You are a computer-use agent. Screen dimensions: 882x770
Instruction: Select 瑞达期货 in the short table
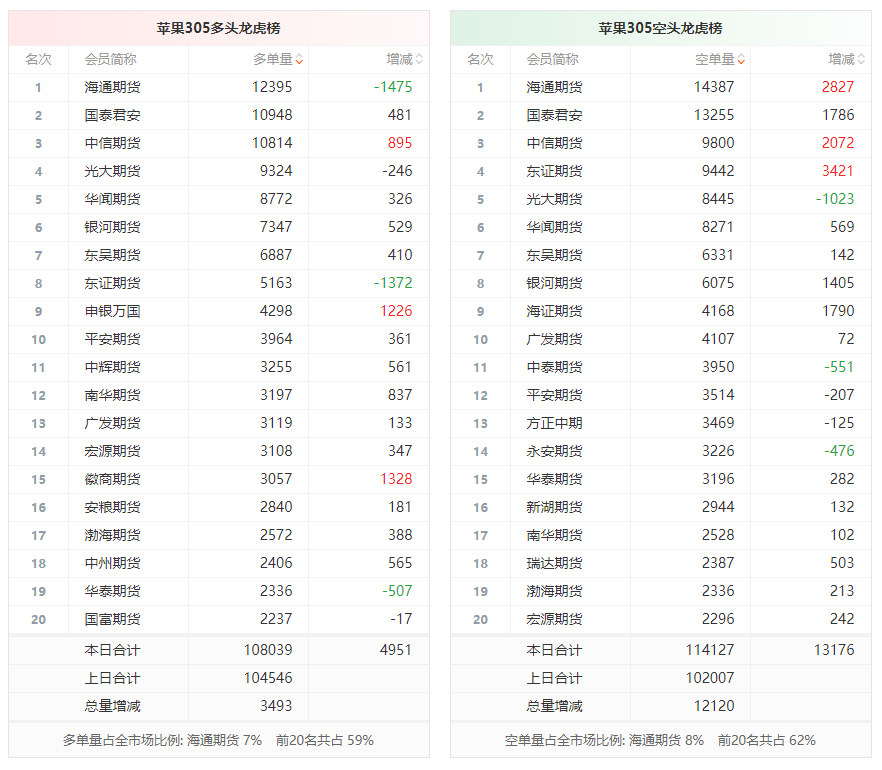(x=554, y=563)
